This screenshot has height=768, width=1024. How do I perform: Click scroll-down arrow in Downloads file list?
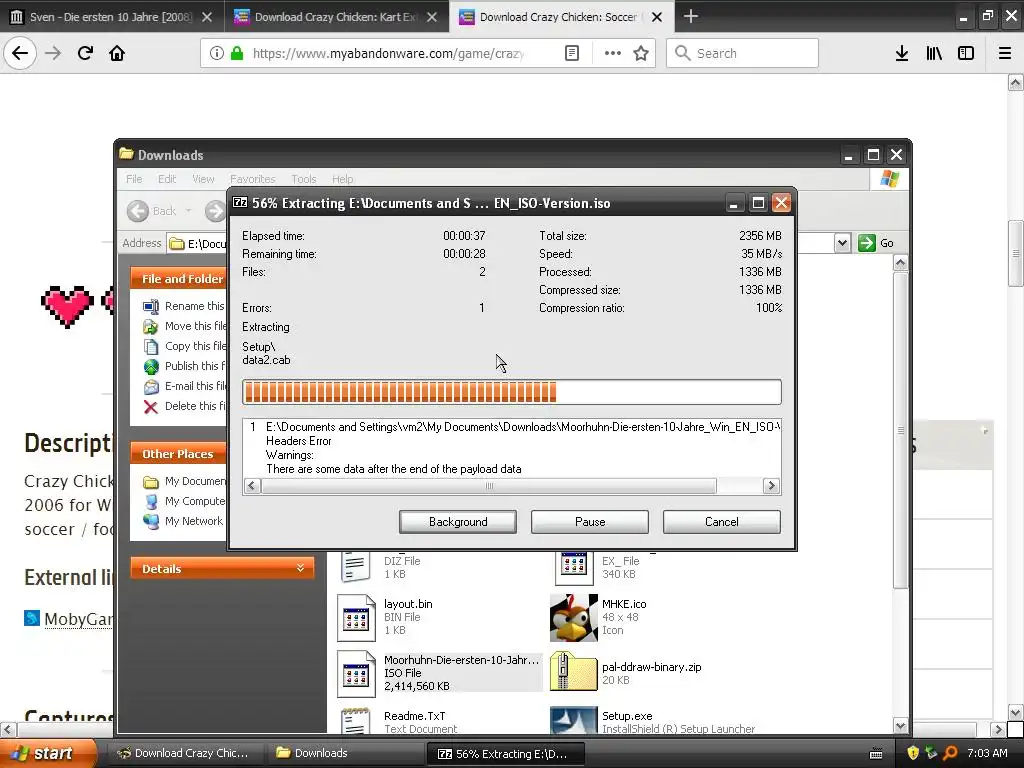901,726
